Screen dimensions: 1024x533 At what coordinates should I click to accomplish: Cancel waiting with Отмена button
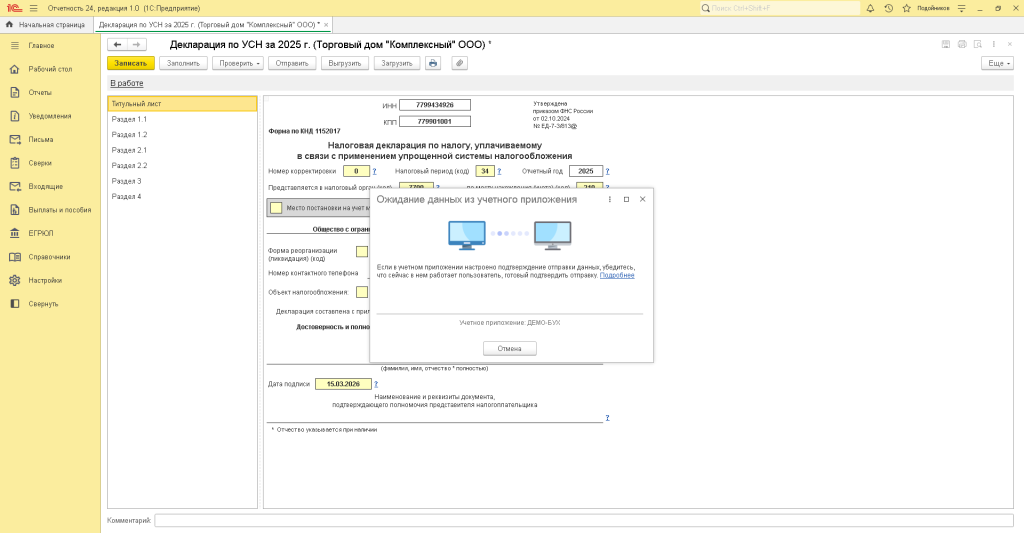pos(509,349)
